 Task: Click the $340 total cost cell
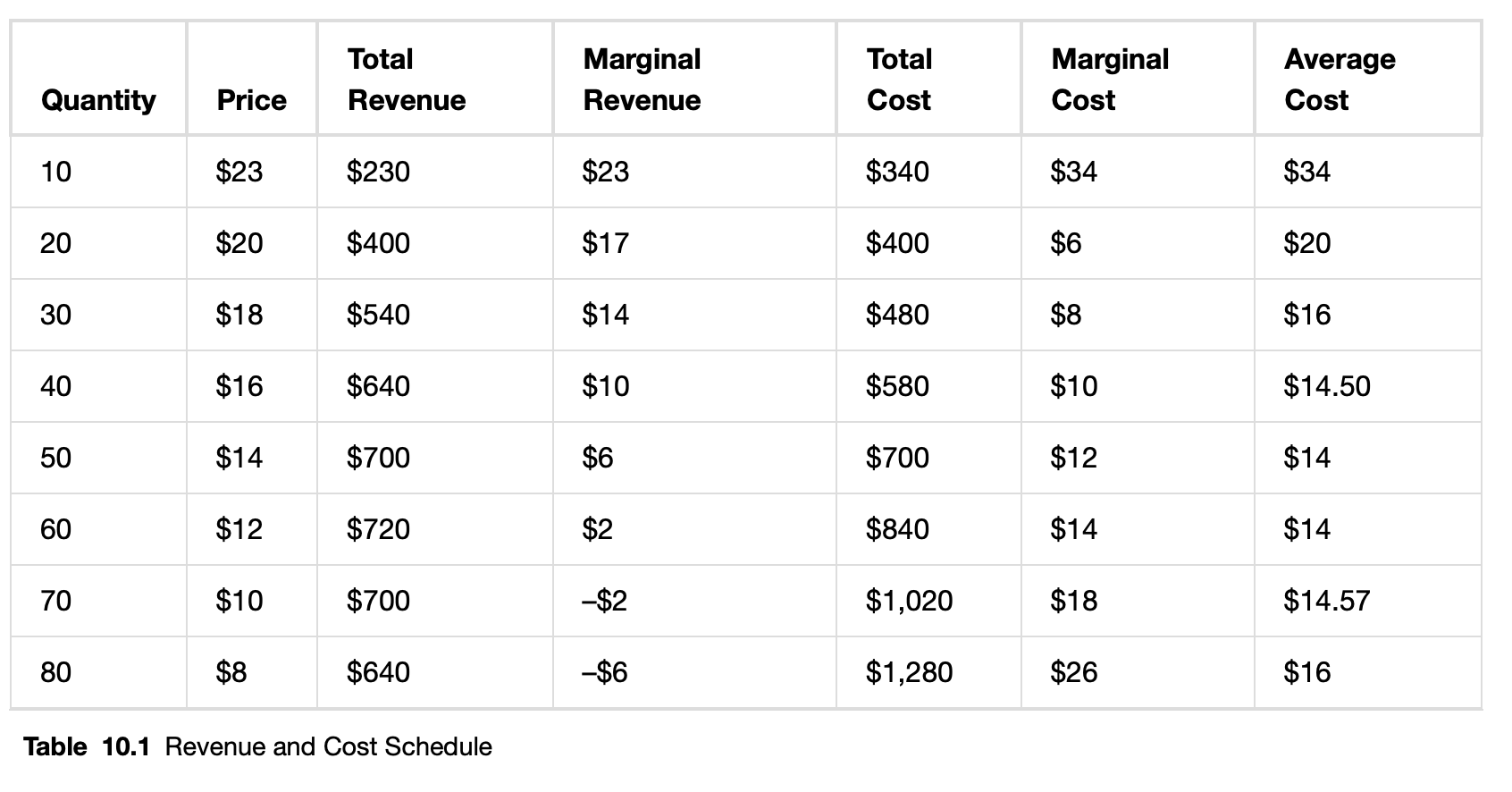tap(897, 172)
